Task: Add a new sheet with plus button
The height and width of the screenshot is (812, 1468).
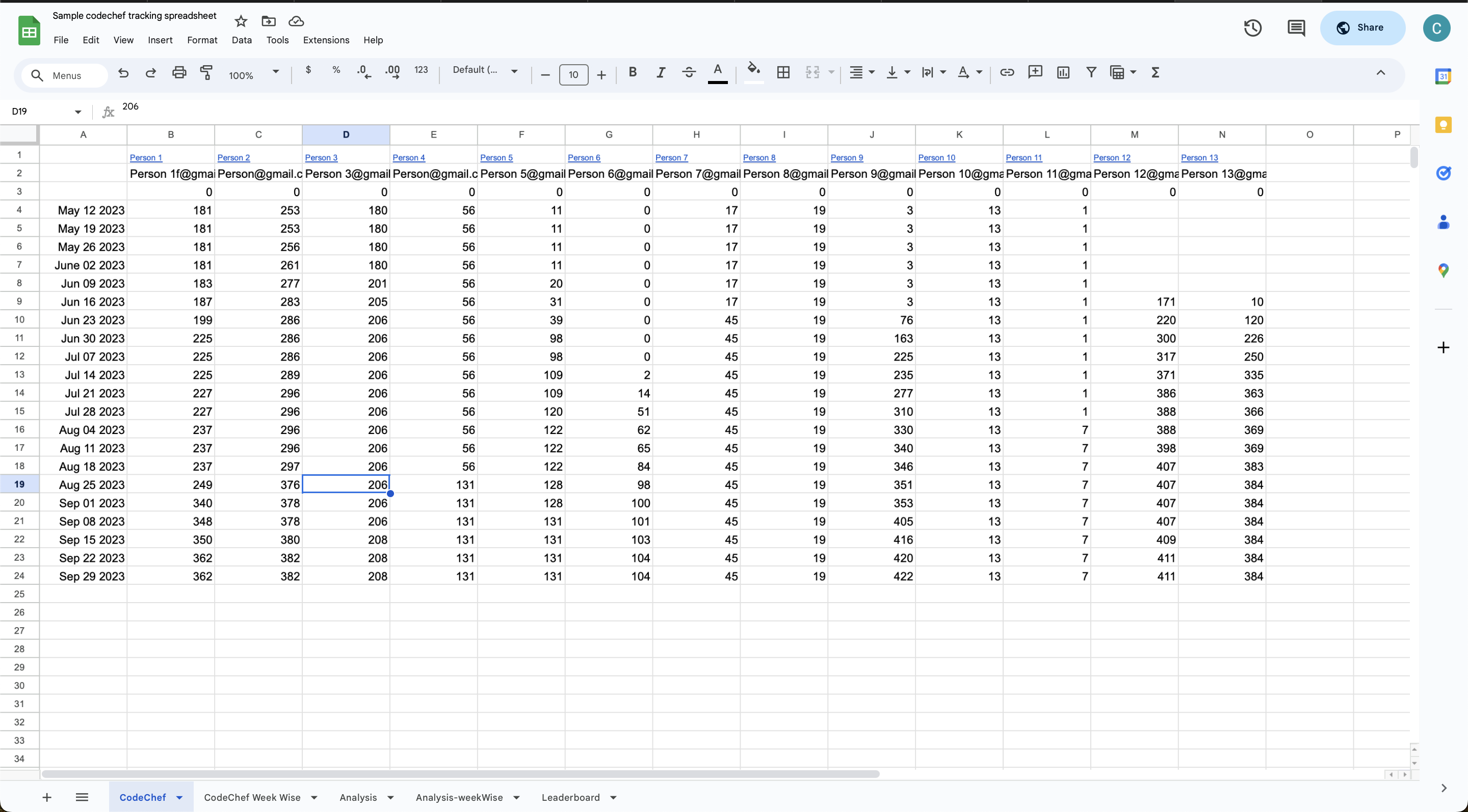Action: [x=47, y=797]
